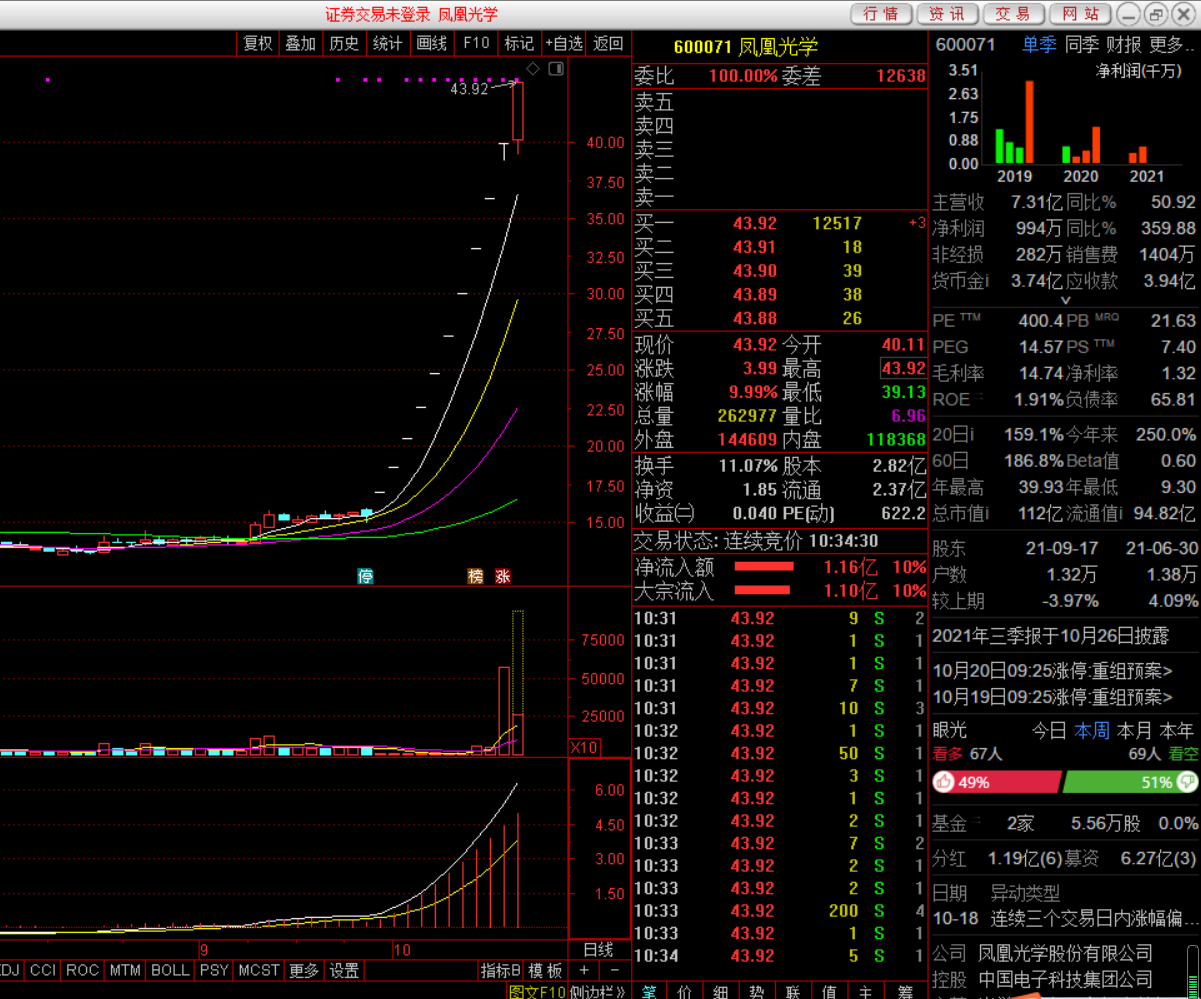The height and width of the screenshot is (999, 1201).
Task: Switch sentiment period to 今日
Action: pos(1049,731)
